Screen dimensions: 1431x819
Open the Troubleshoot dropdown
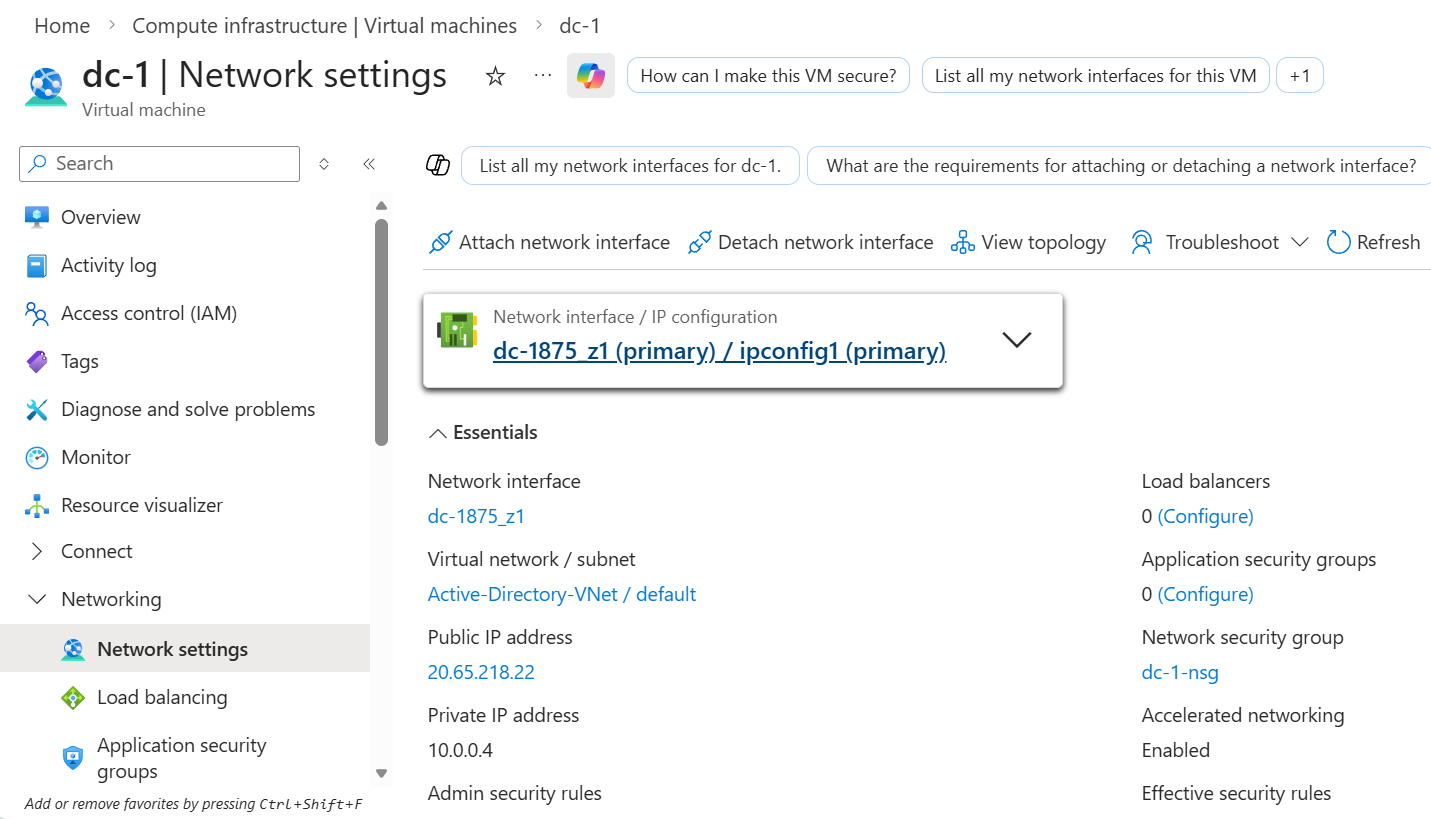pos(1299,242)
